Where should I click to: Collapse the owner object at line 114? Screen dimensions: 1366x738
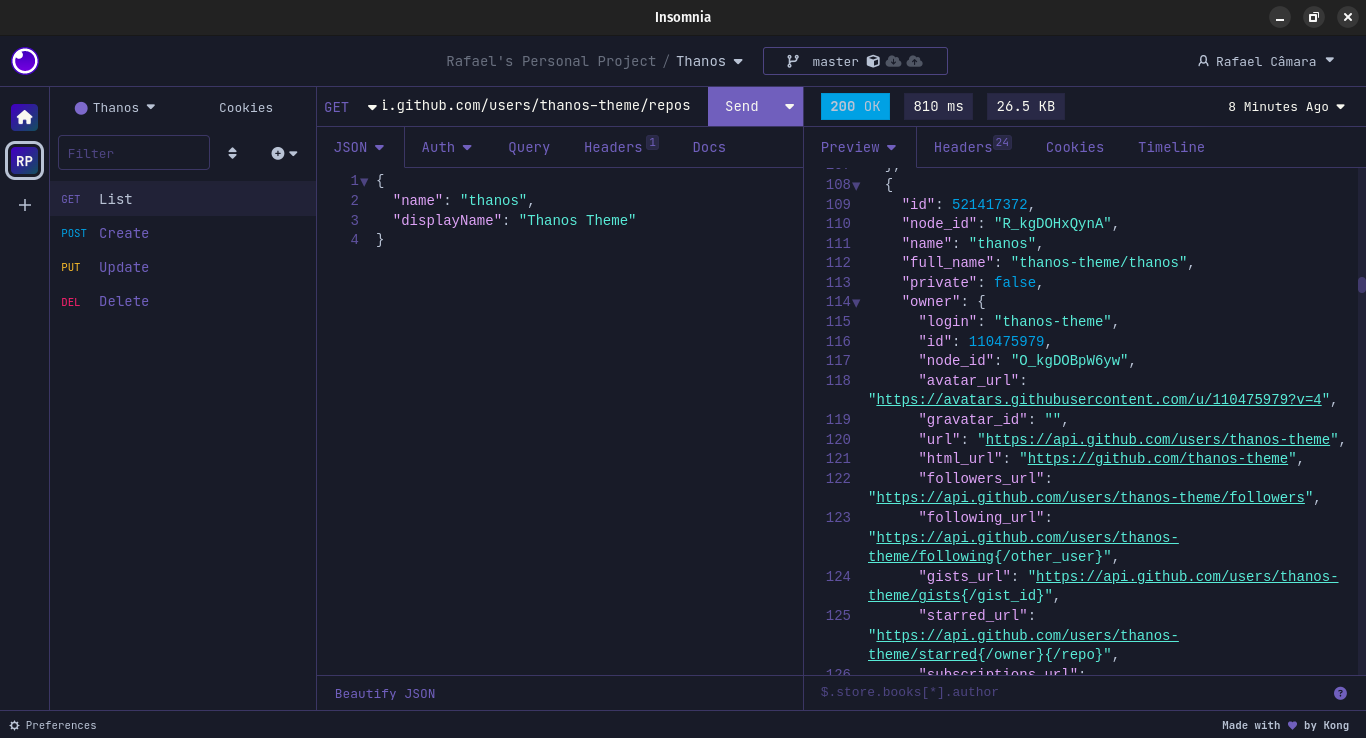pyautogui.click(x=856, y=302)
